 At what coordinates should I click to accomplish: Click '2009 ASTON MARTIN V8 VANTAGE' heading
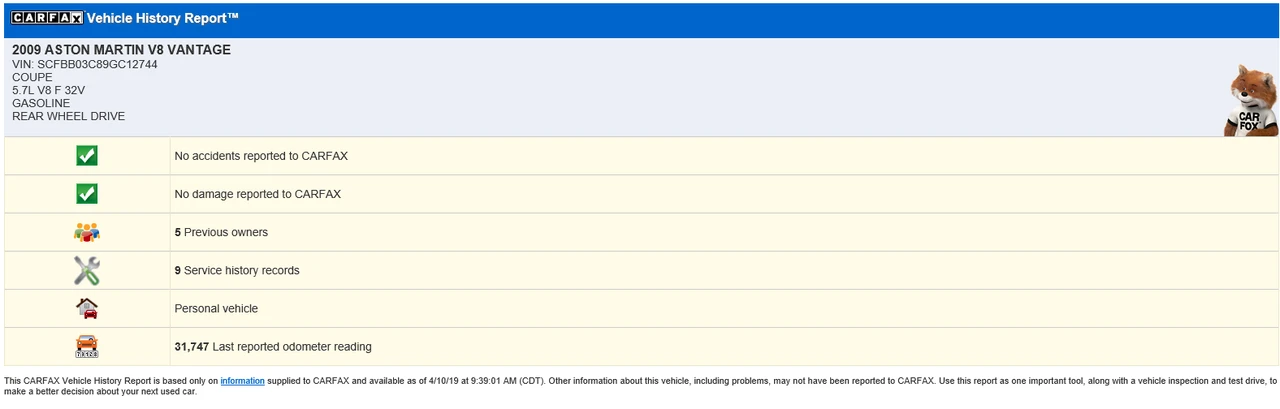121,50
